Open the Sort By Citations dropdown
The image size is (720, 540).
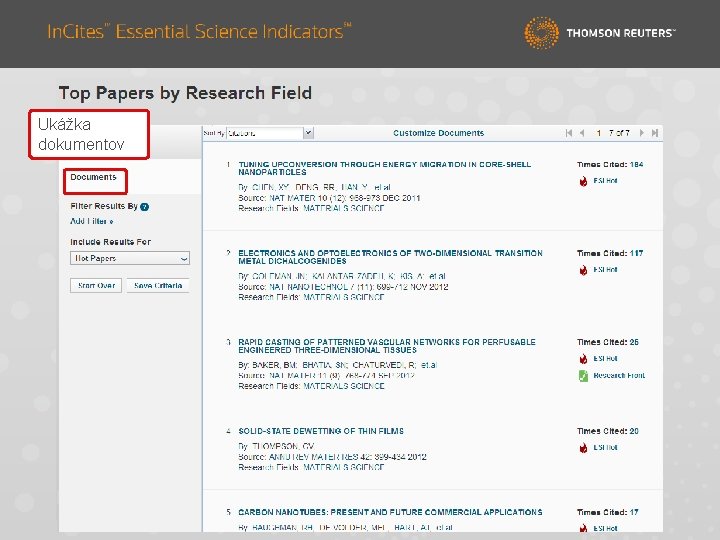[270, 133]
